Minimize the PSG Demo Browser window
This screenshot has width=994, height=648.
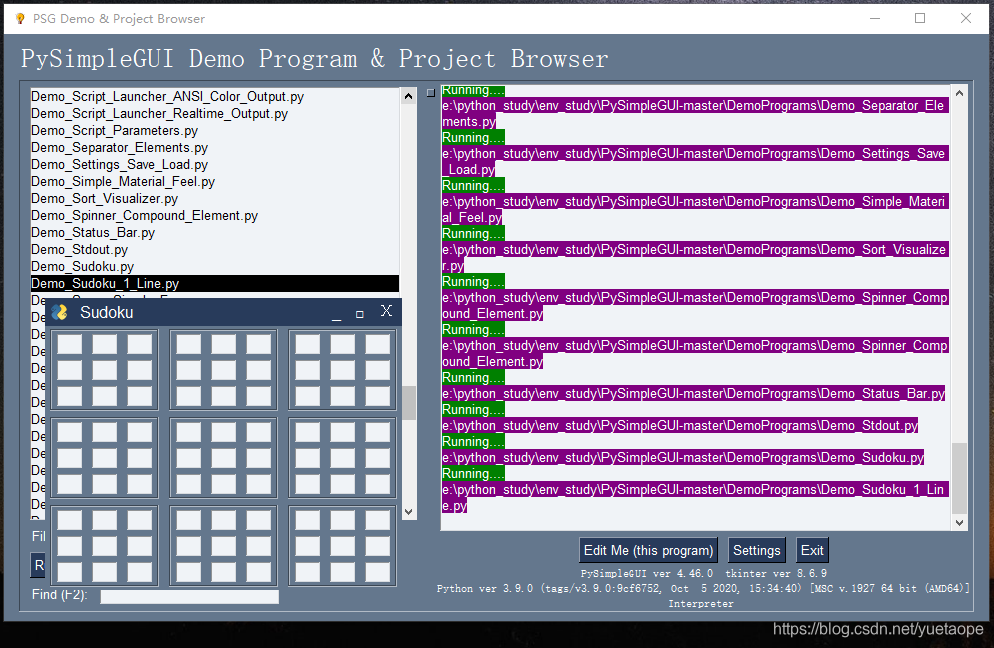tap(875, 18)
